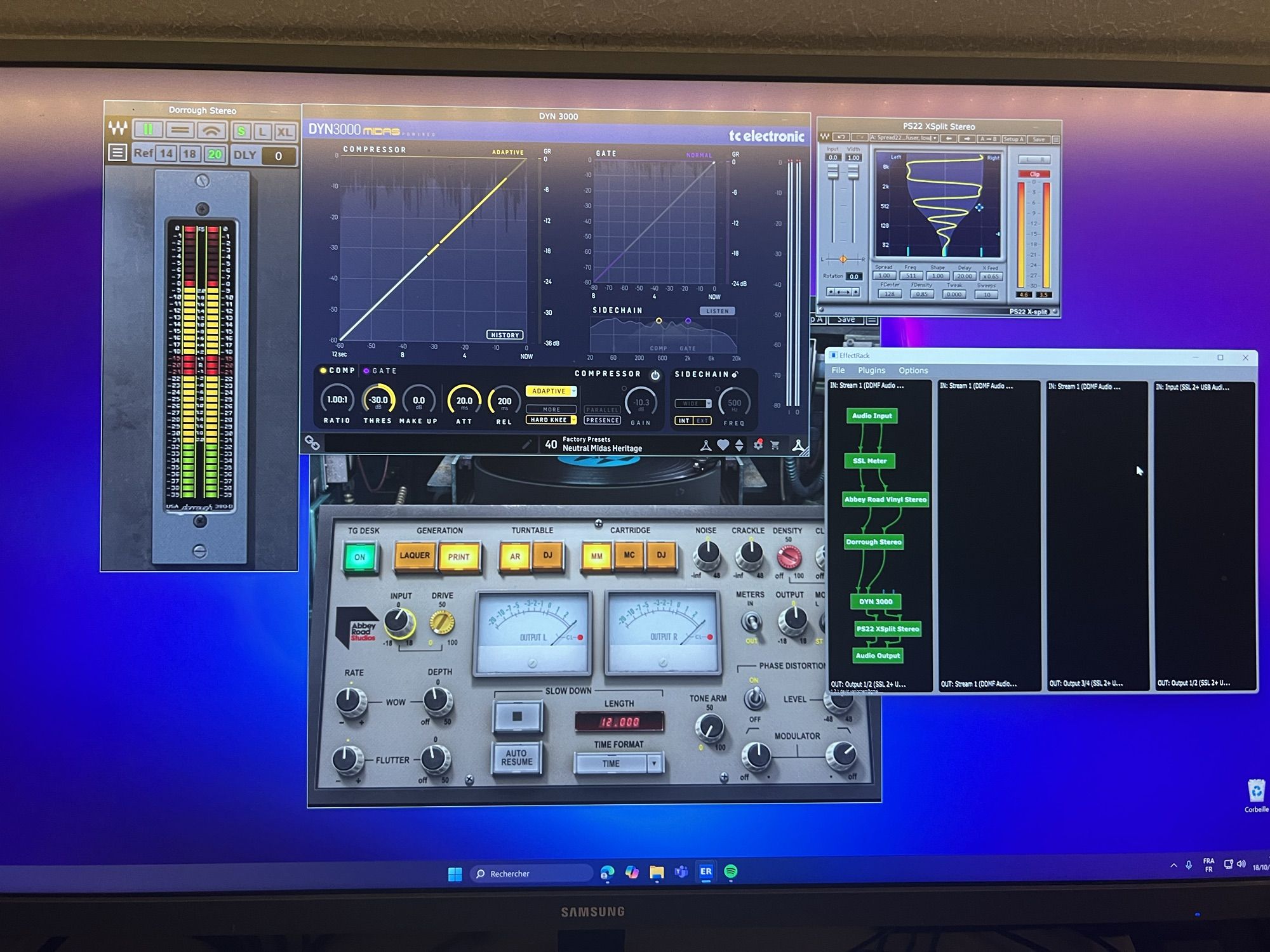
Task: Set sidechain source to EXT
Action: pyautogui.click(x=701, y=420)
